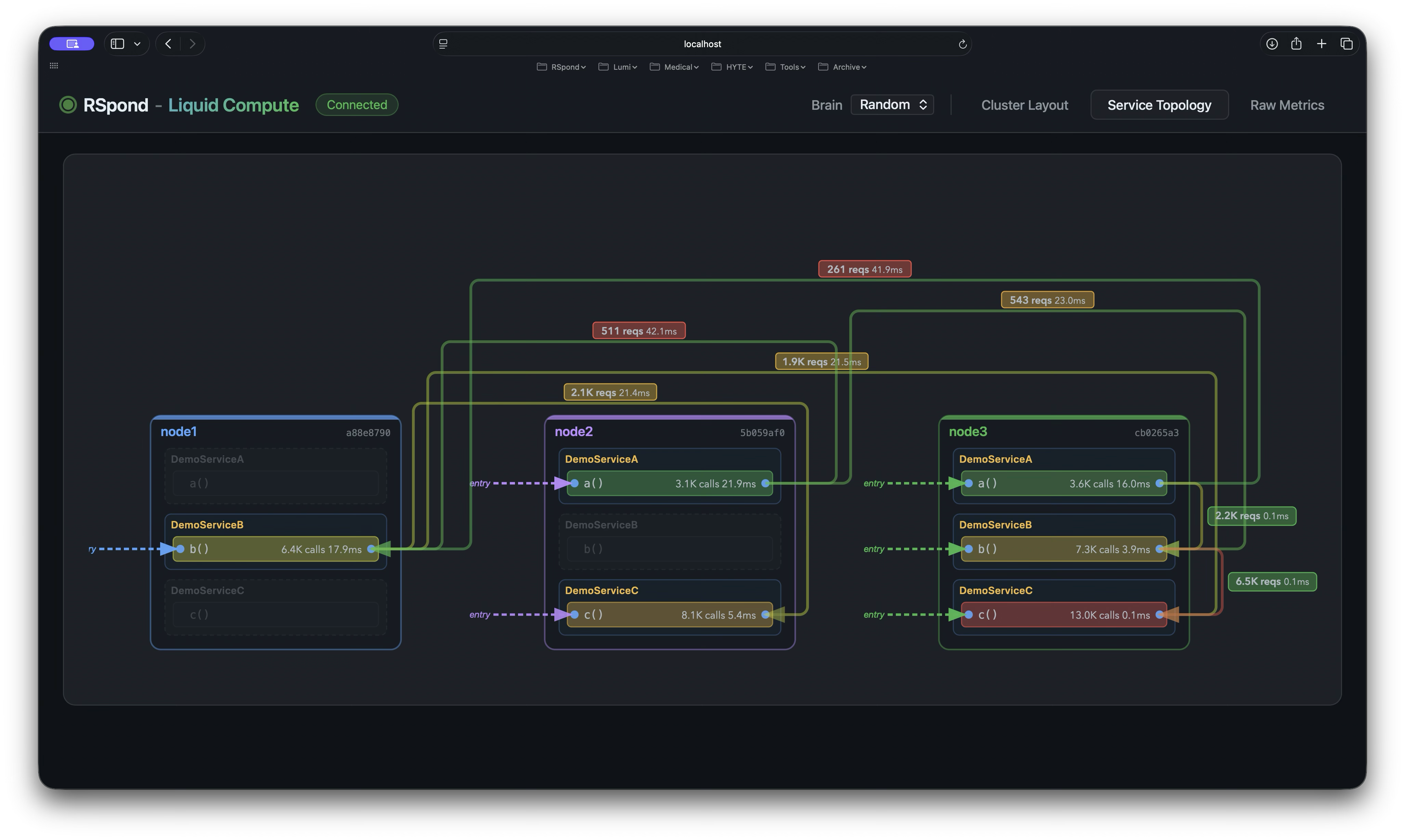The height and width of the screenshot is (840, 1405).
Task: Expand the Lumi bookmarks folder
Action: (x=618, y=67)
